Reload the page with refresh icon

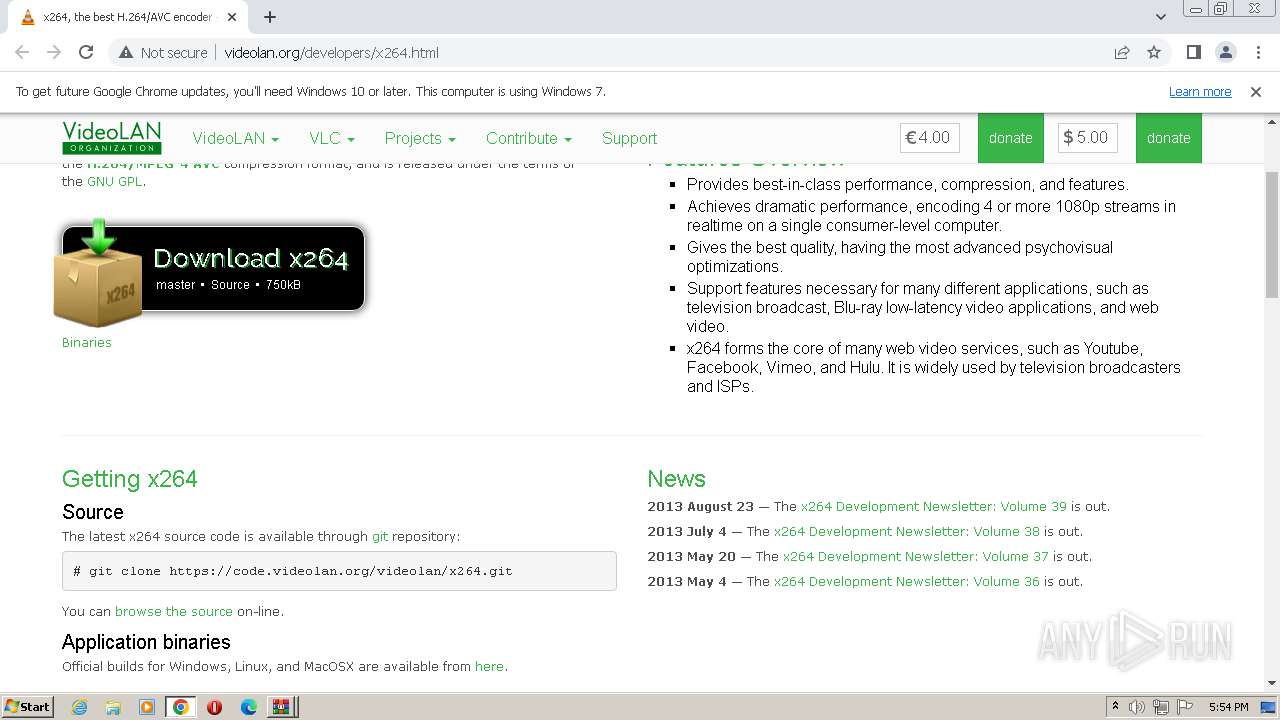tap(86, 53)
